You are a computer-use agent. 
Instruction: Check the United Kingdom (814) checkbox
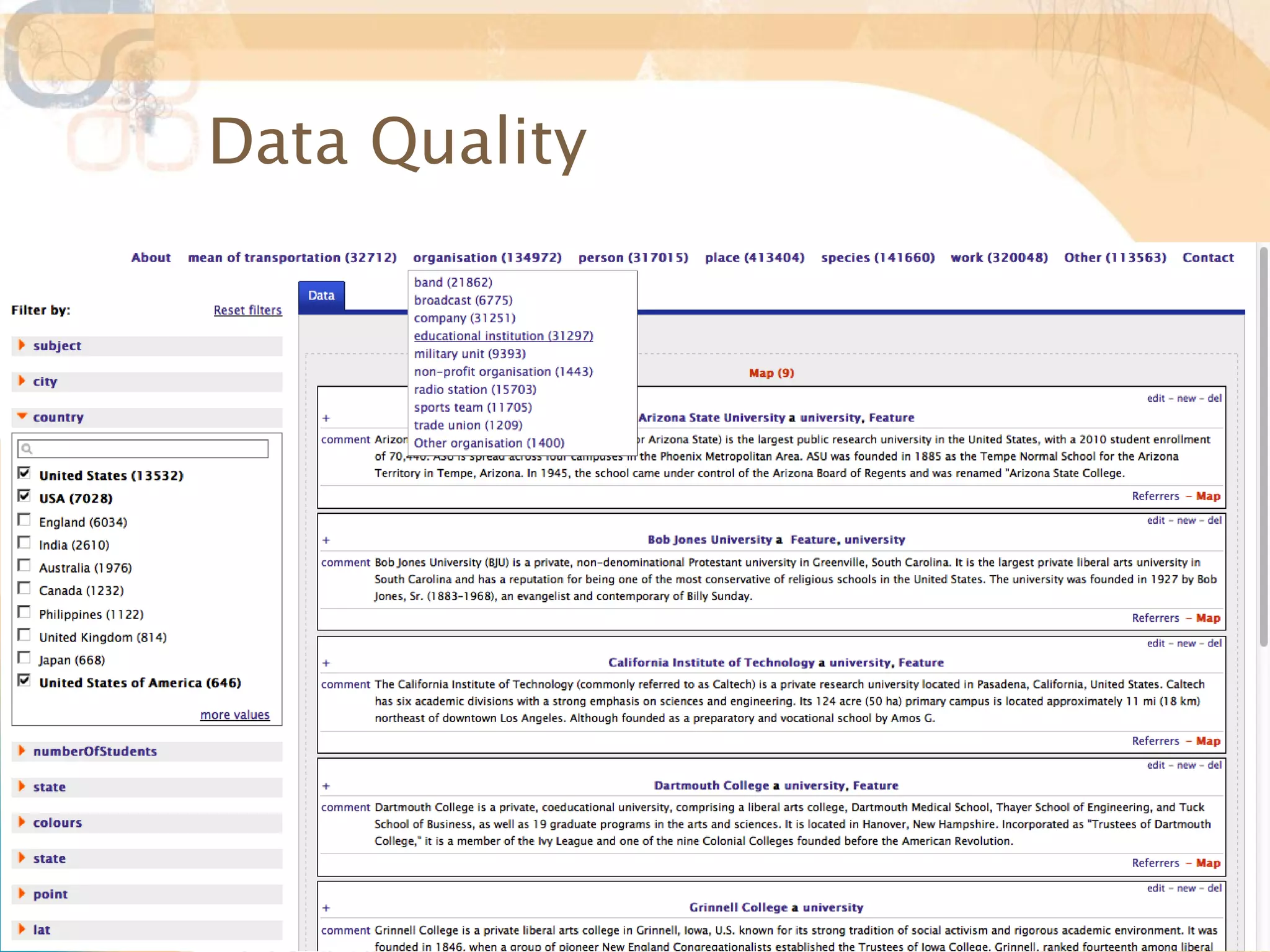pos(24,635)
